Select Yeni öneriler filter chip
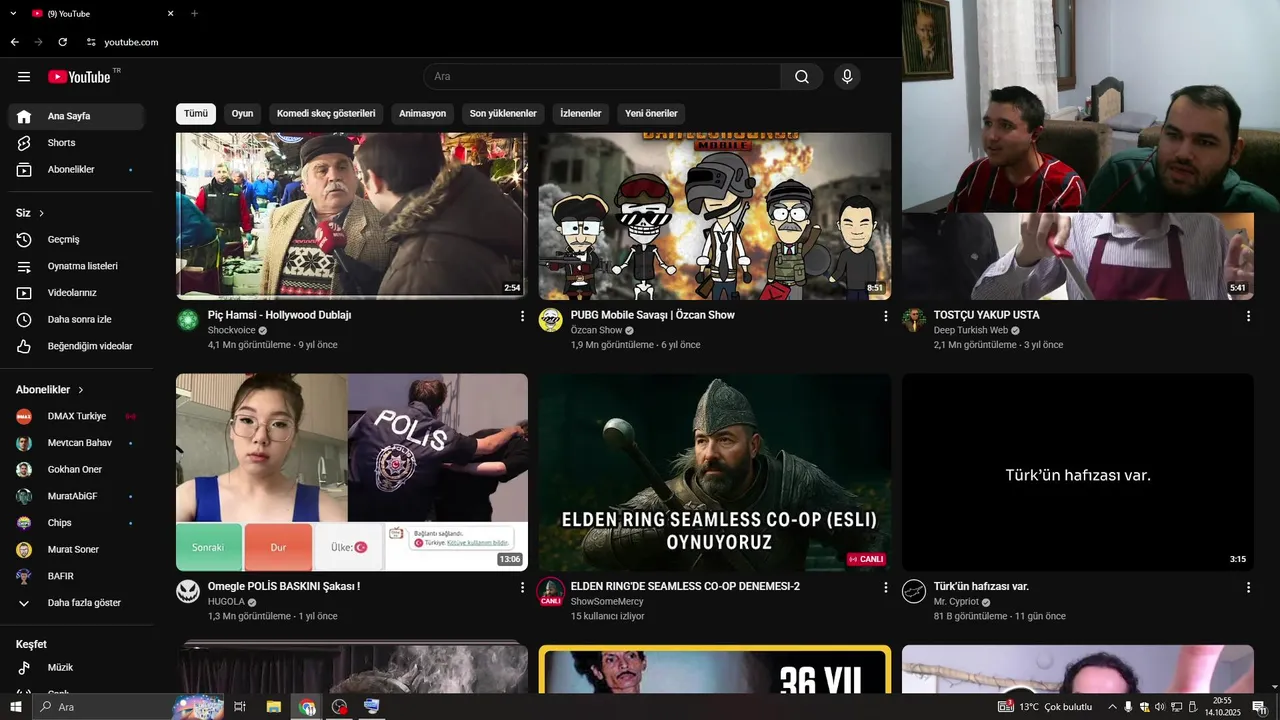Screen dimensions: 1280x720 pos(651,113)
